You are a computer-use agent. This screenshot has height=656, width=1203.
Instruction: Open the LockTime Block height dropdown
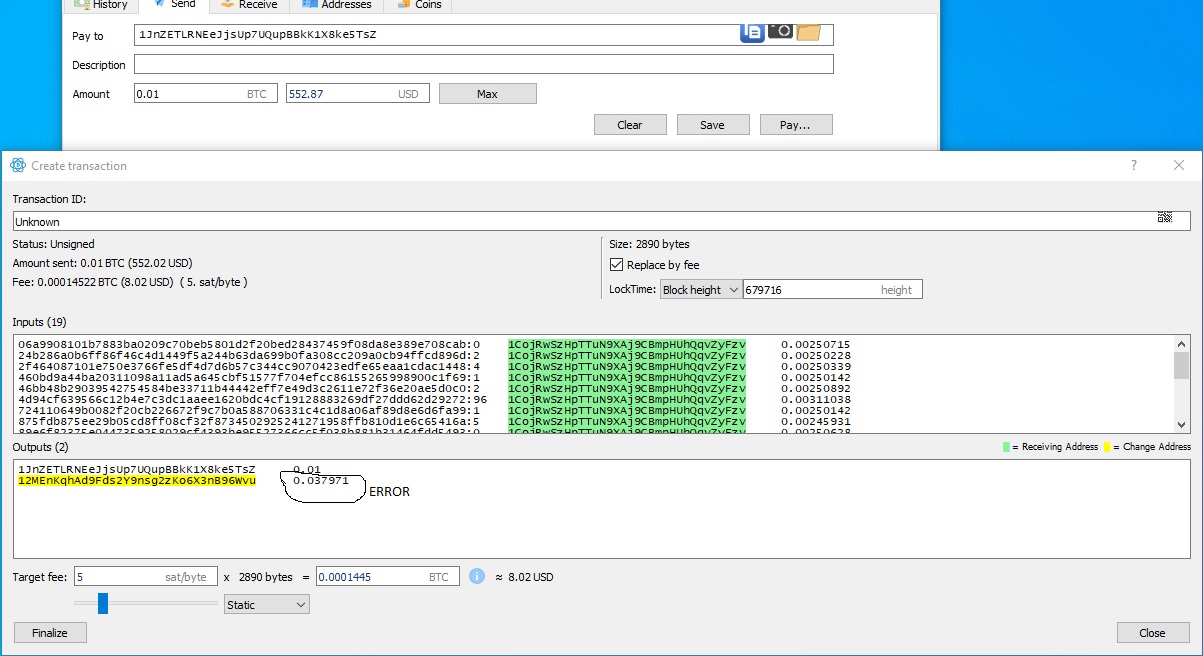[700, 289]
